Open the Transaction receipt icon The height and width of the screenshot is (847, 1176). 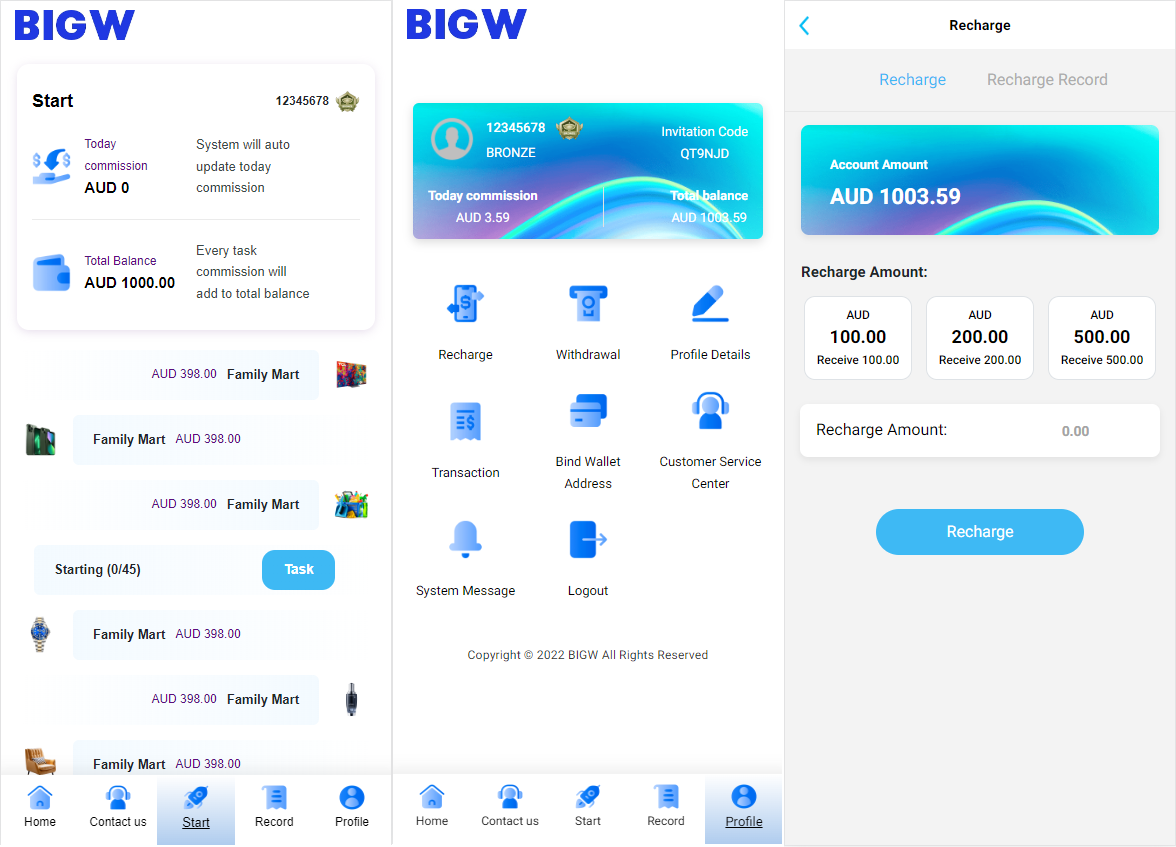465,421
